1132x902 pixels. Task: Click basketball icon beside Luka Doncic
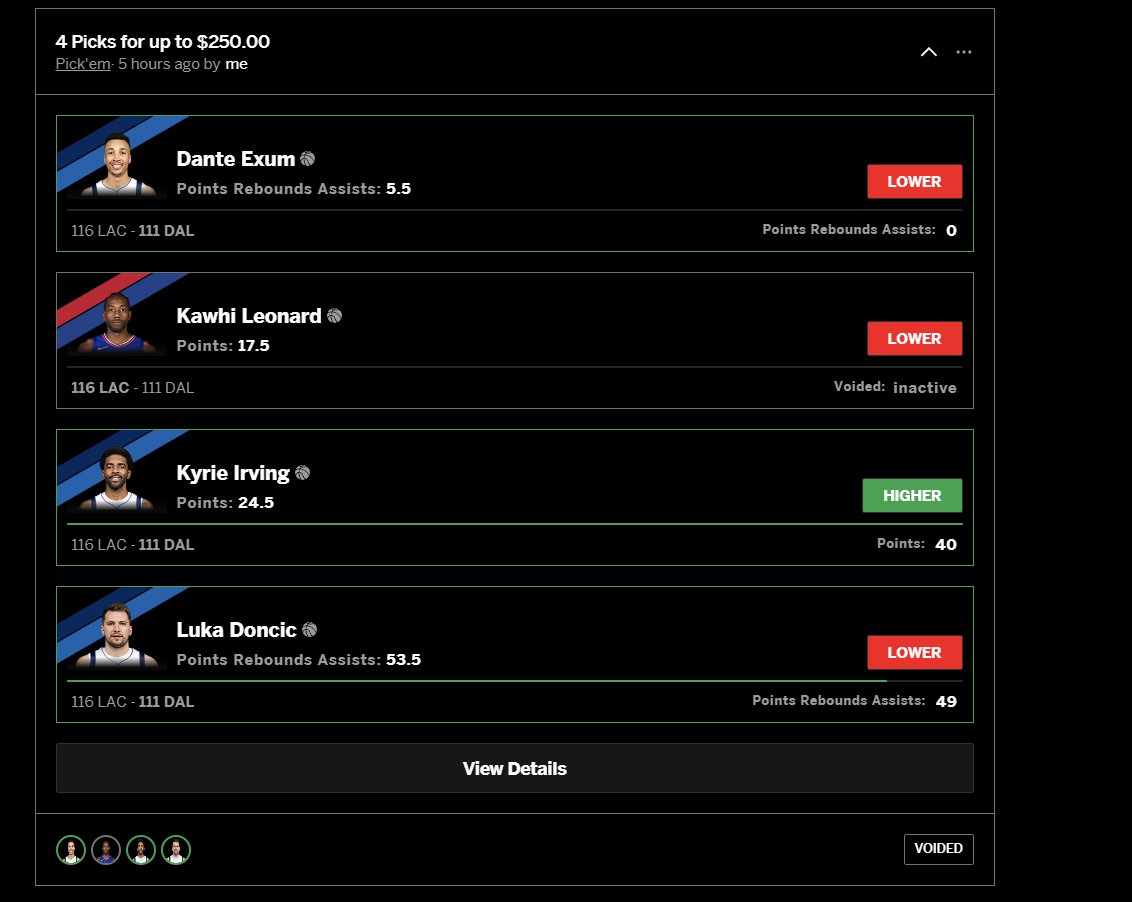pos(310,630)
